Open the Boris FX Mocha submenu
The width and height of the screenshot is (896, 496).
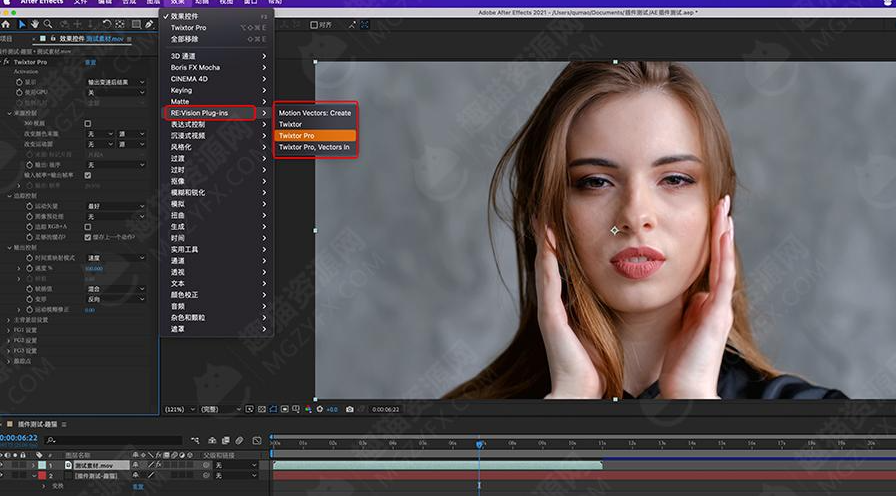217,67
